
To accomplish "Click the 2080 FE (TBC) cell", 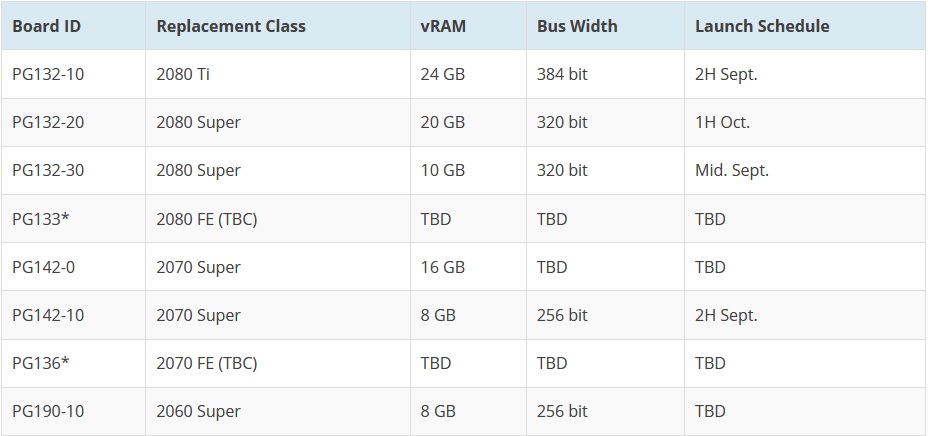I will [206, 218].
